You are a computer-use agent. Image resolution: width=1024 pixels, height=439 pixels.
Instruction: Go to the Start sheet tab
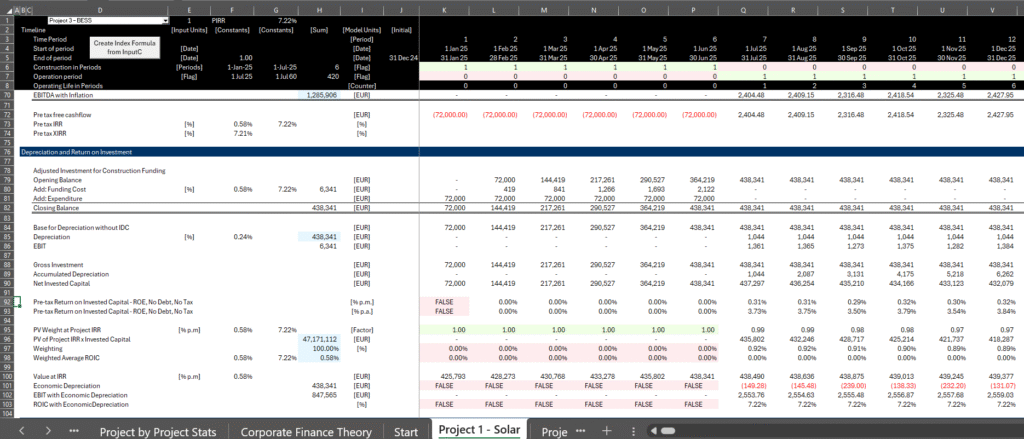click(x=405, y=430)
